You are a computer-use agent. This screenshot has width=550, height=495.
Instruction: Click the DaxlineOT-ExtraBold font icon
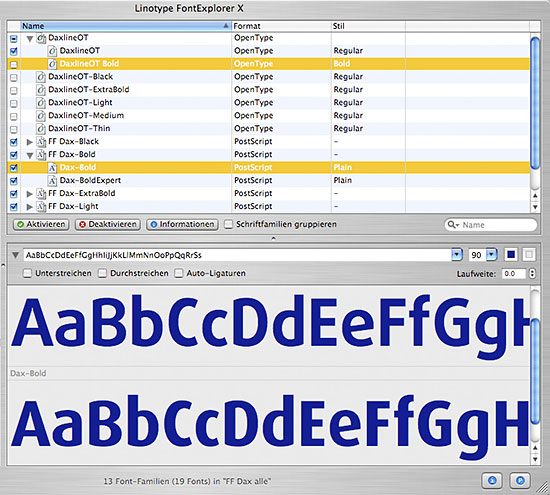(x=41, y=90)
